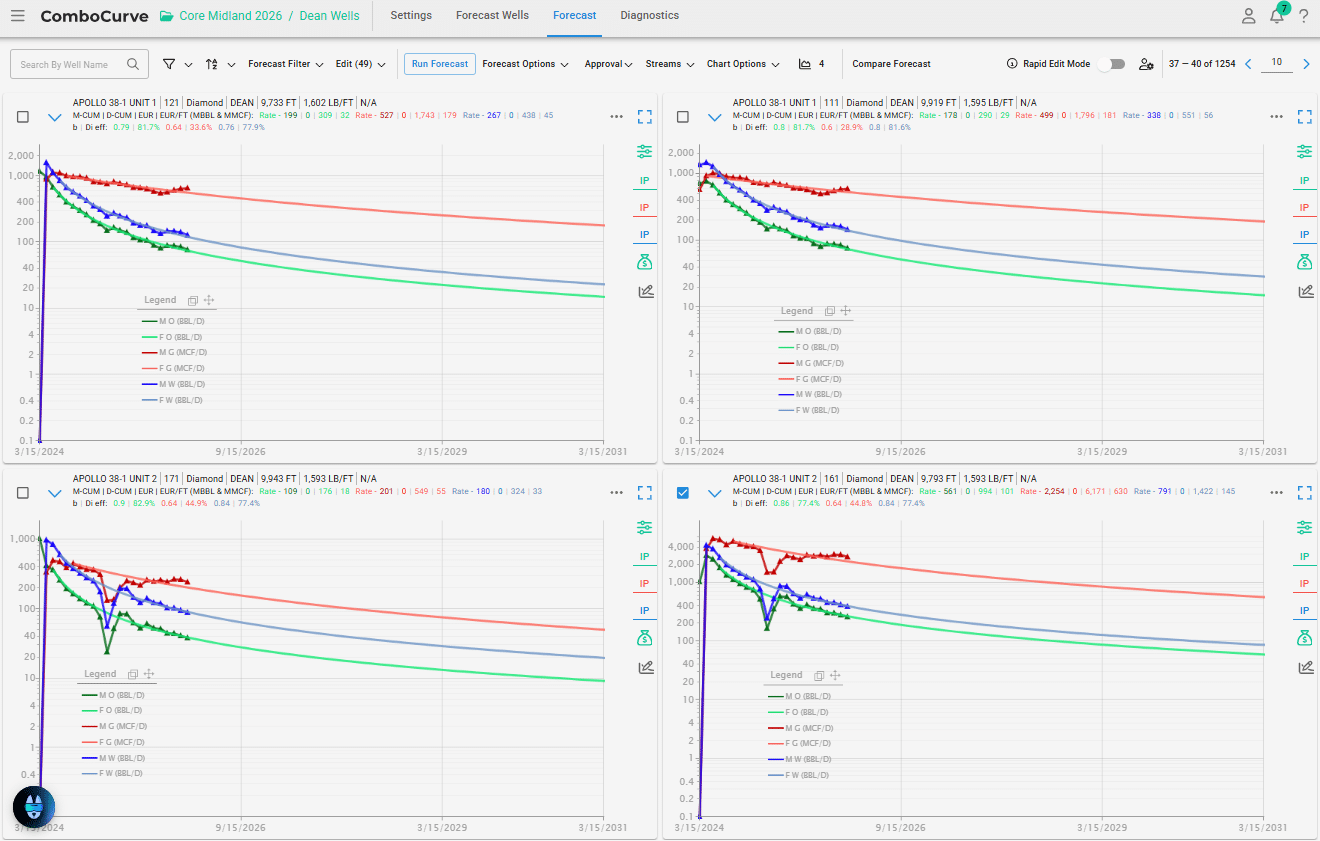Image resolution: width=1320 pixels, height=841 pixels.
Task: Click Compare Forecast
Action: click(x=891, y=64)
